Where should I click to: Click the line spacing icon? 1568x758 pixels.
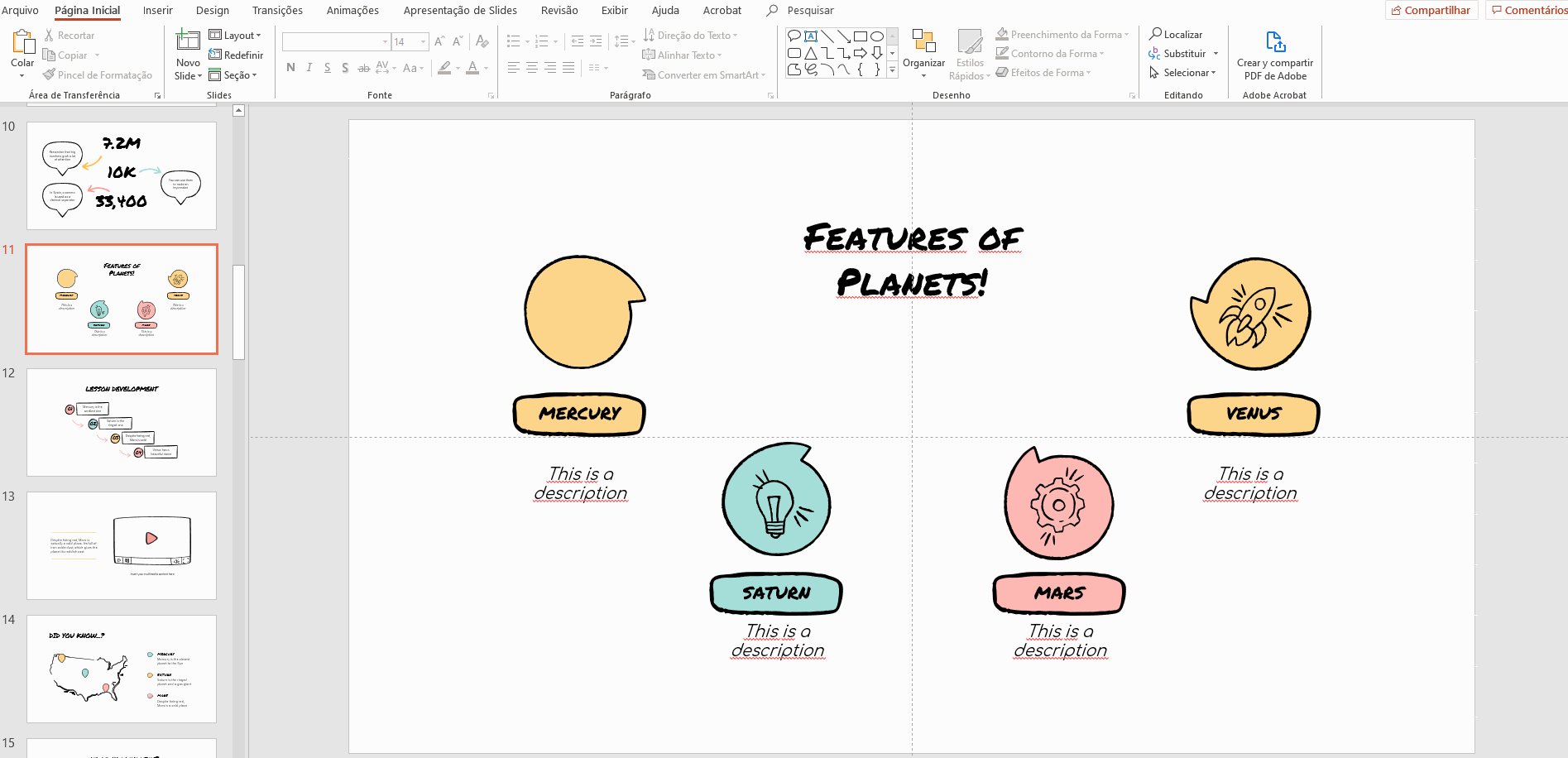click(x=621, y=41)
